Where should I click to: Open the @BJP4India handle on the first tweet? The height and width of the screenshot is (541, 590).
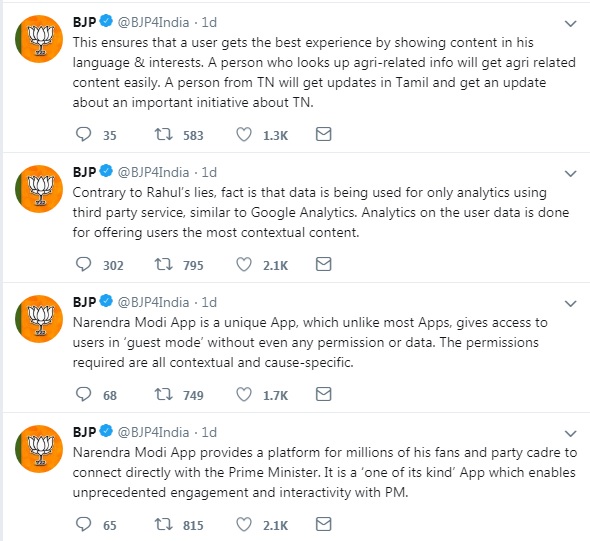click(154, 23)
